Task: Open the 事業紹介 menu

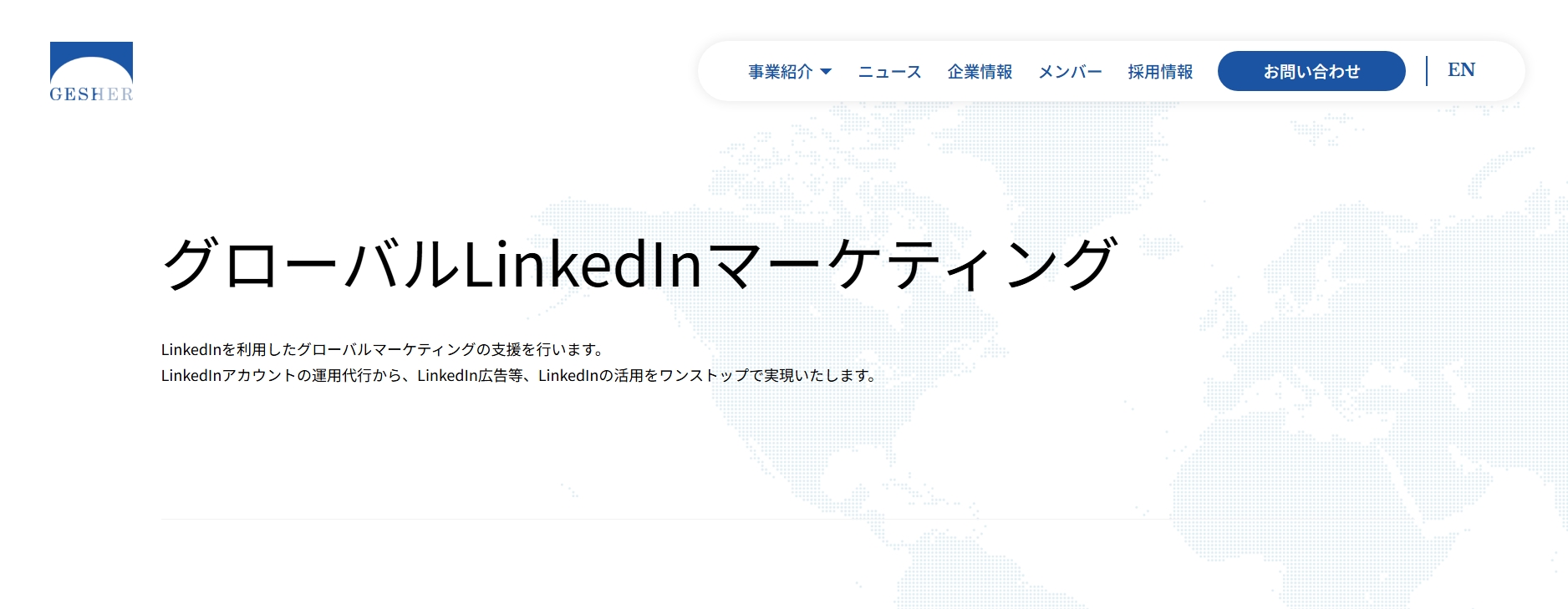Action: point(780,72)
